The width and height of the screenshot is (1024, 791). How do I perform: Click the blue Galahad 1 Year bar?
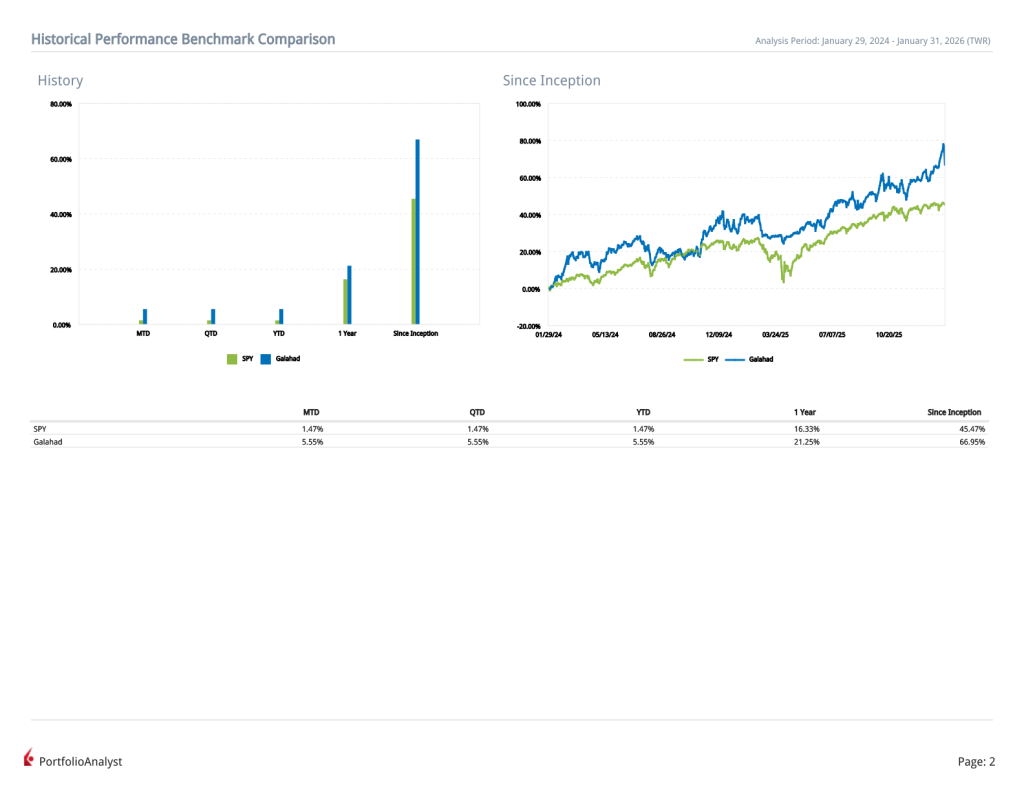pos(349,295)
